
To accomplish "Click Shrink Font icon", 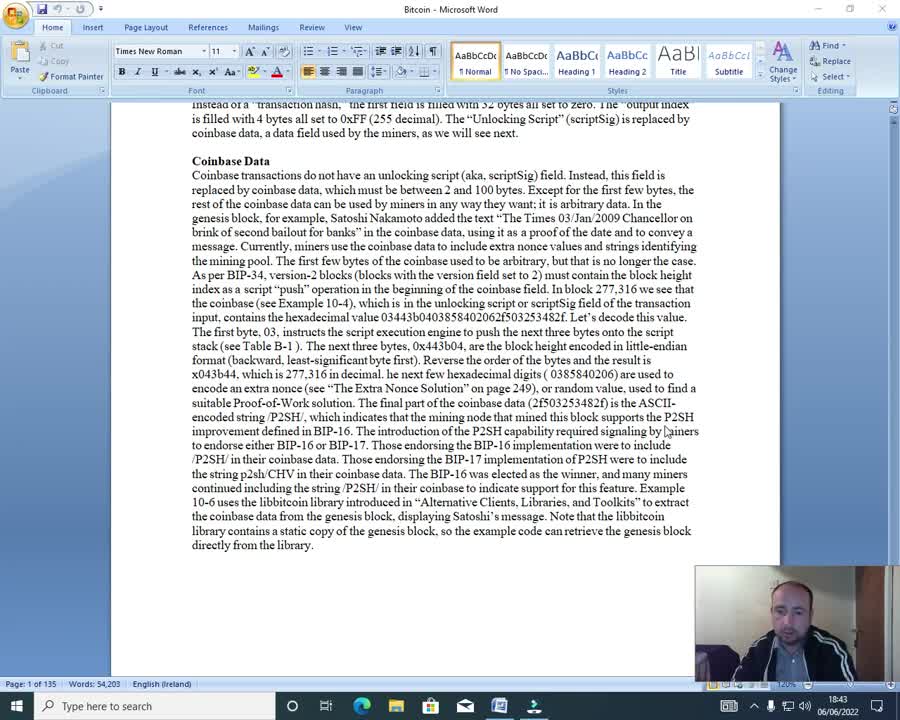I will (265, 52).
